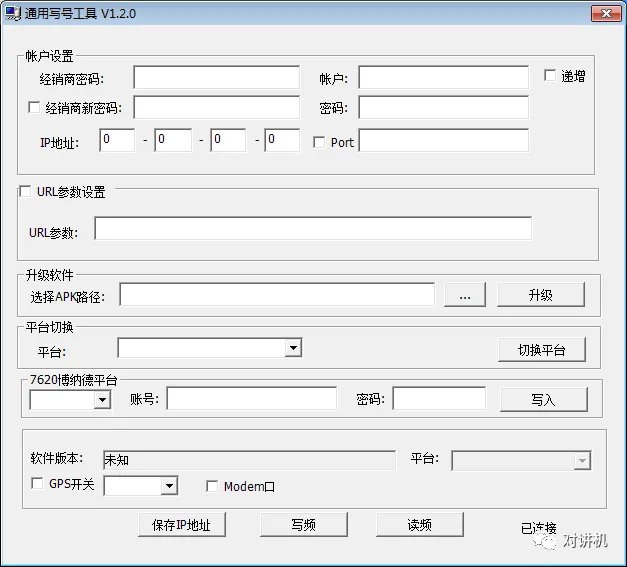The height and width of the screenshot is (567, 627).
Task: Click the 密码 field in 帐户设置
Action: pyautogui.click(x=443, y=107)
